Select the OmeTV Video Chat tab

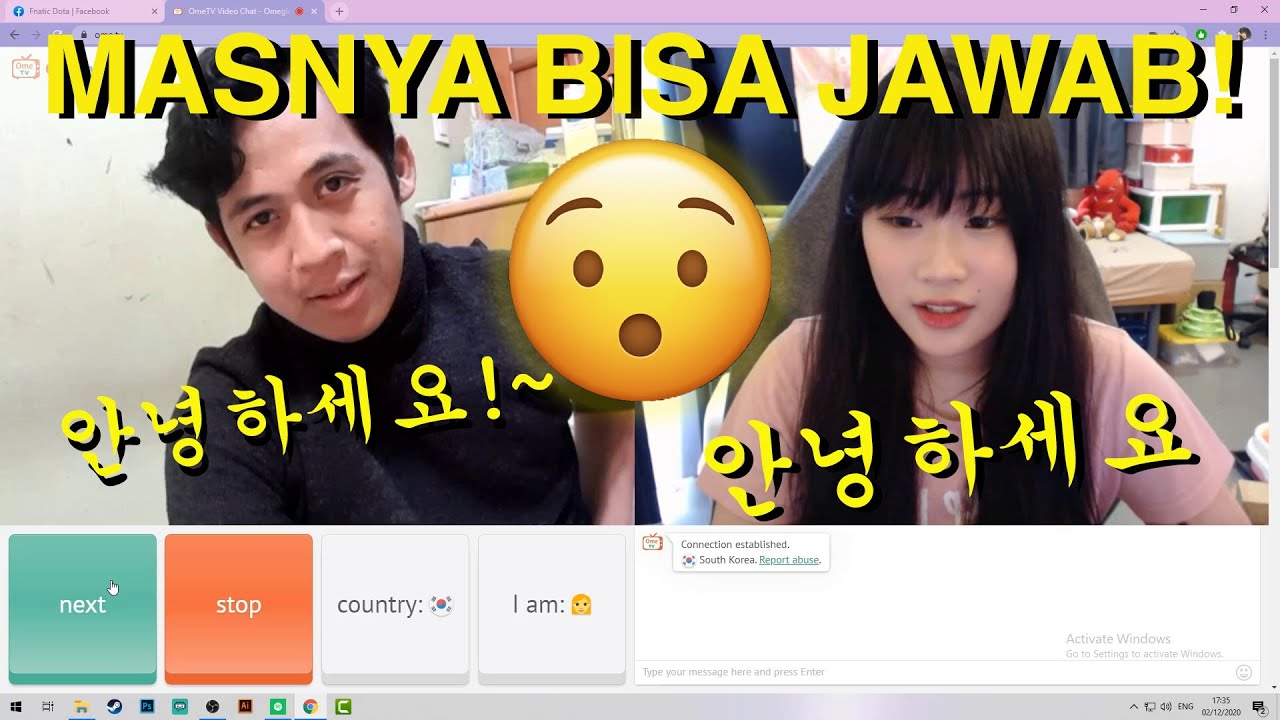(245, 11)
